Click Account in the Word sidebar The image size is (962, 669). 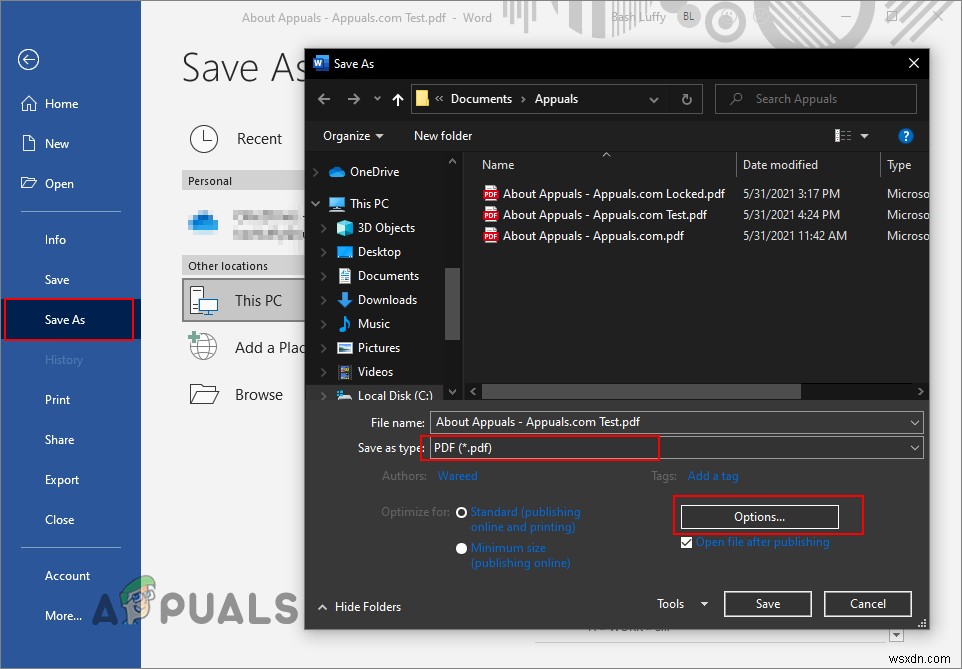pos(67,576)
